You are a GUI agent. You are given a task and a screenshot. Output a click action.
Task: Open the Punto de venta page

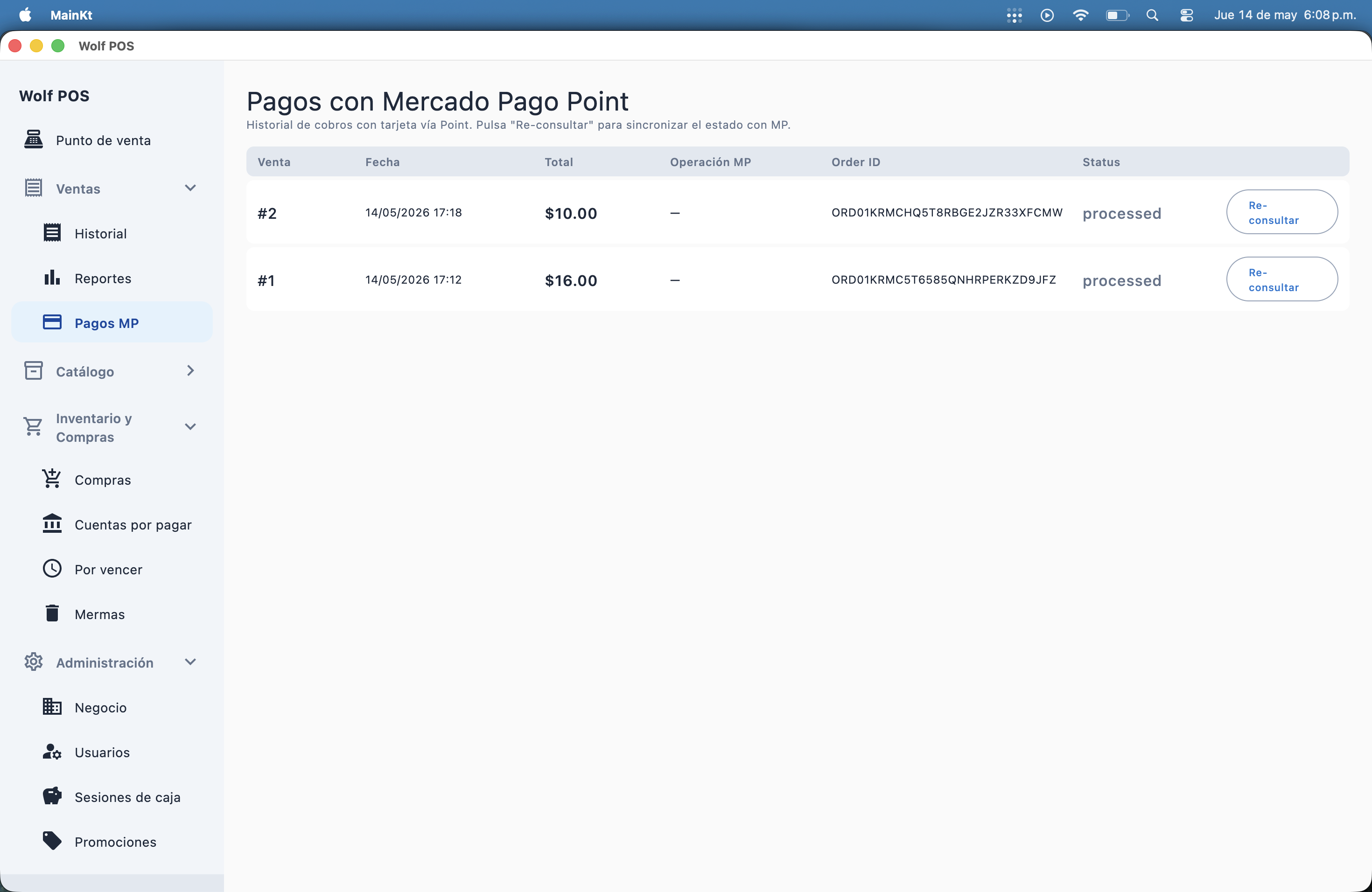point(112,140)
